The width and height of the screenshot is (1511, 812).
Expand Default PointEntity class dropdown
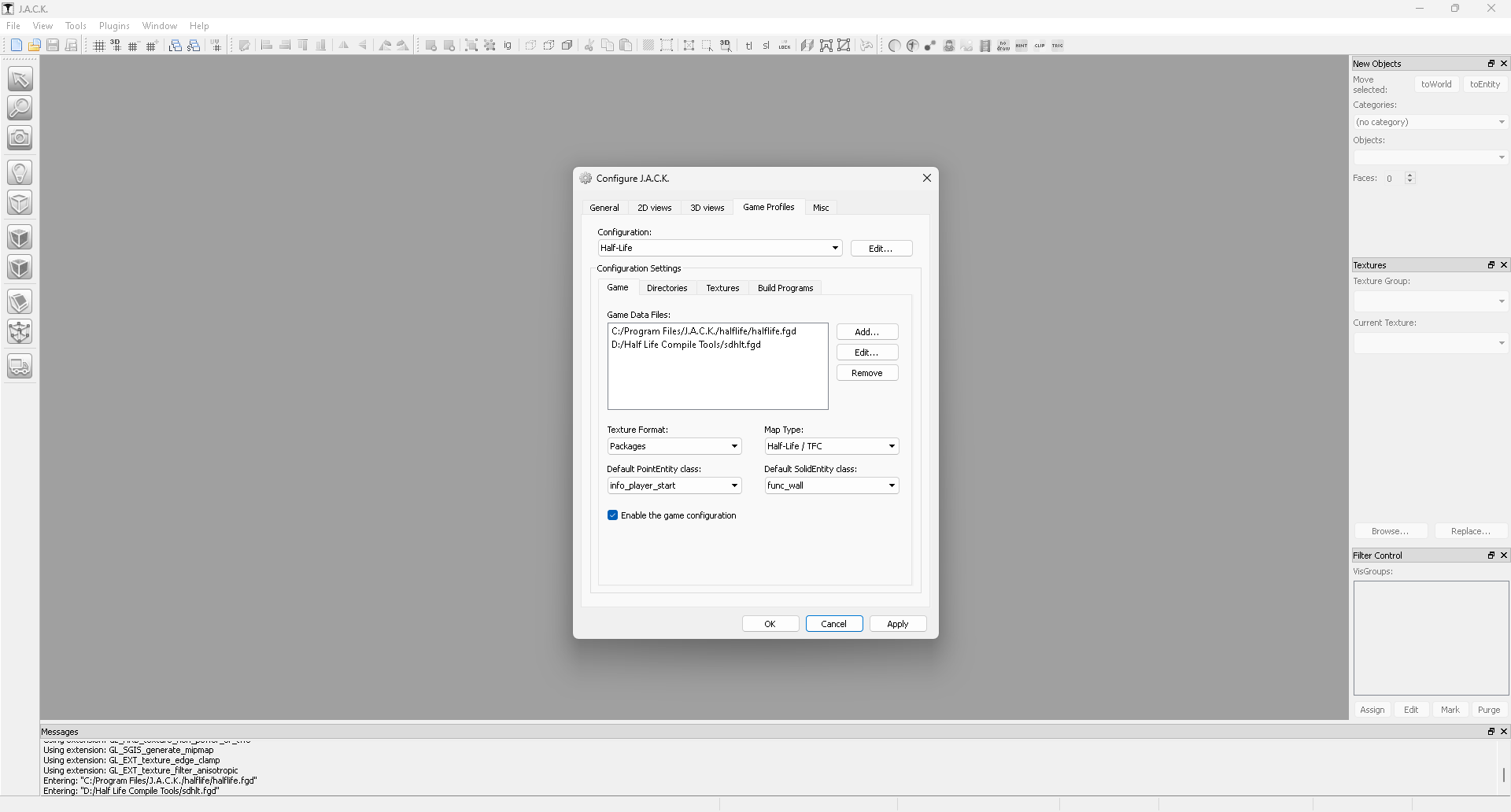pyautogui.click(x=674, y=485)
